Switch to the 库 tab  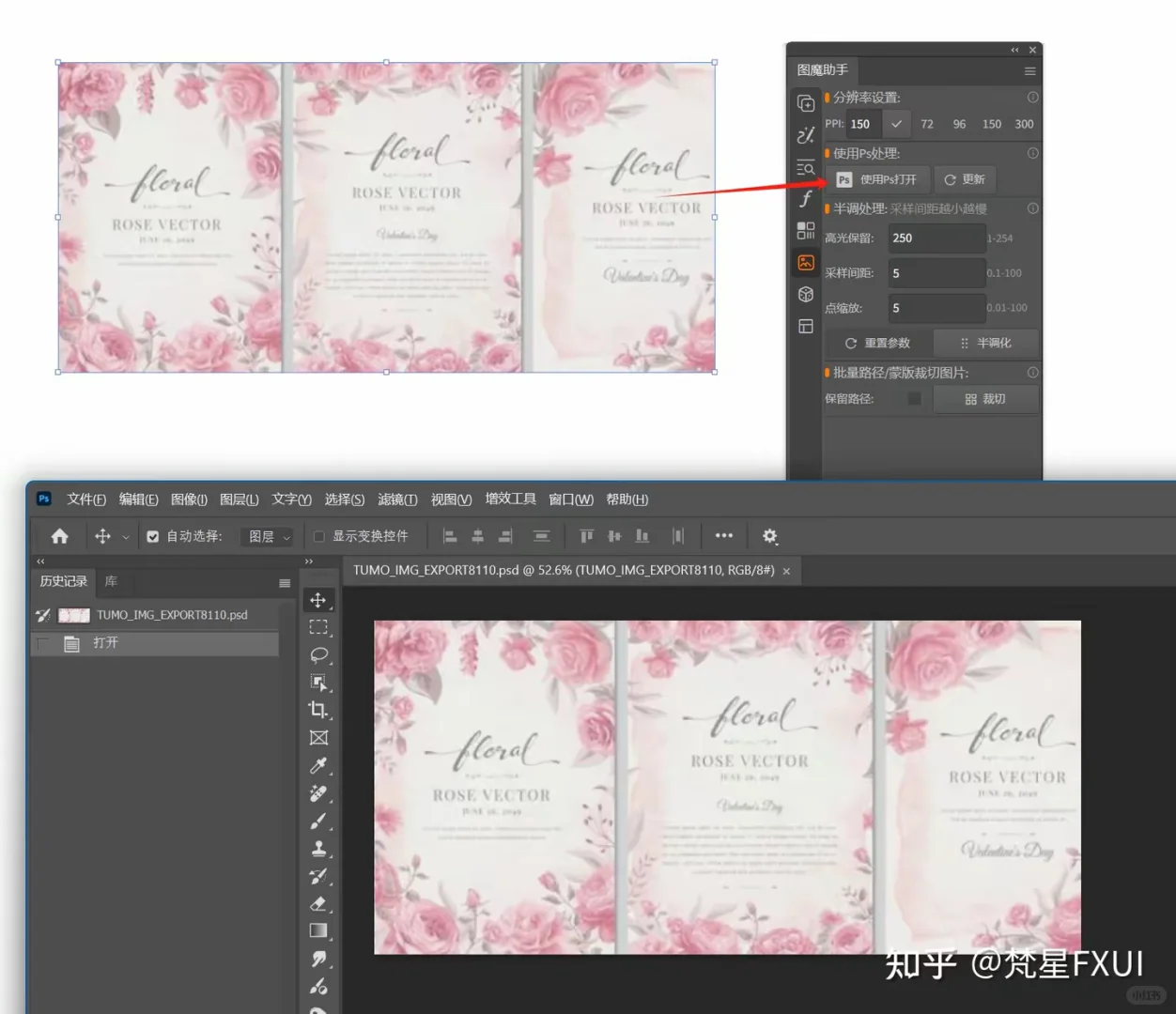click(111, 582)
